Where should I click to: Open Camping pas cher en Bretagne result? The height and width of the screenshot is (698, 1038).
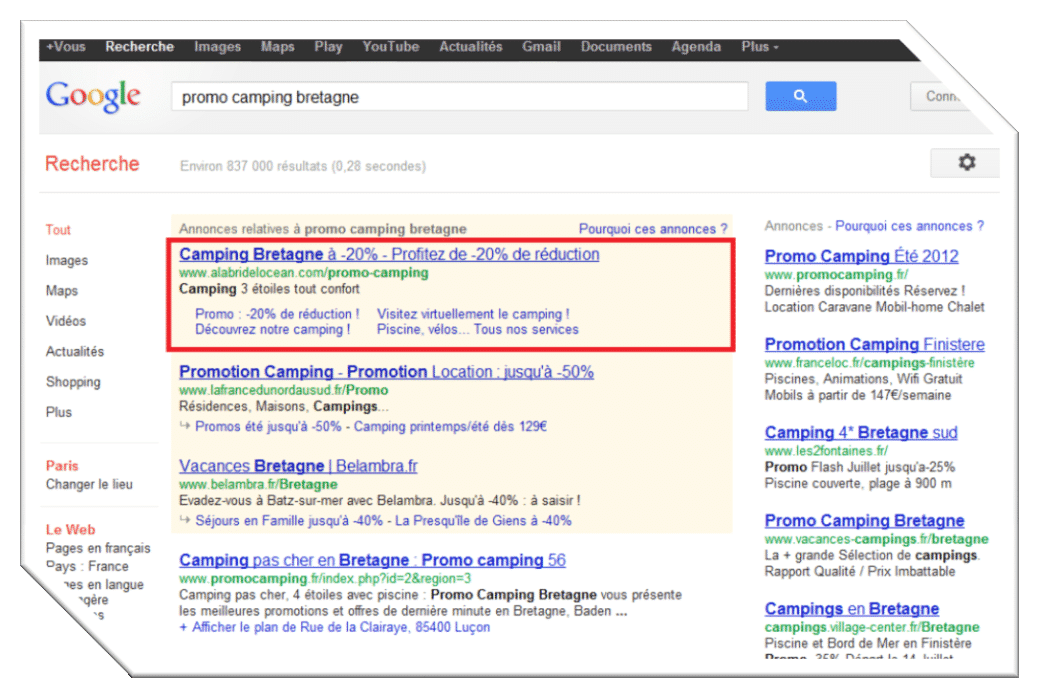pos(372,560)
